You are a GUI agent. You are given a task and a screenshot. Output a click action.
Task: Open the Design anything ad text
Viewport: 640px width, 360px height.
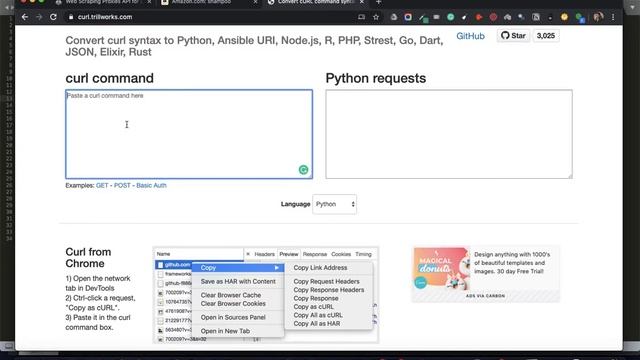pyautogui.click(x=512, y=263)
